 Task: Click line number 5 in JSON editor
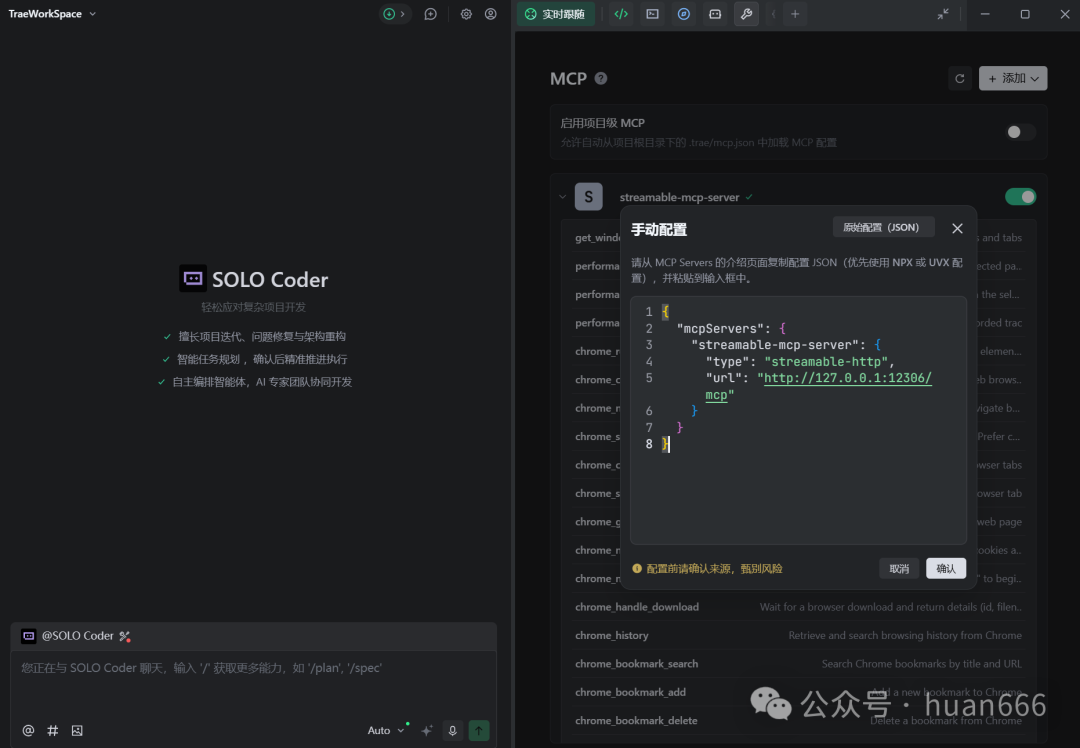649,378
